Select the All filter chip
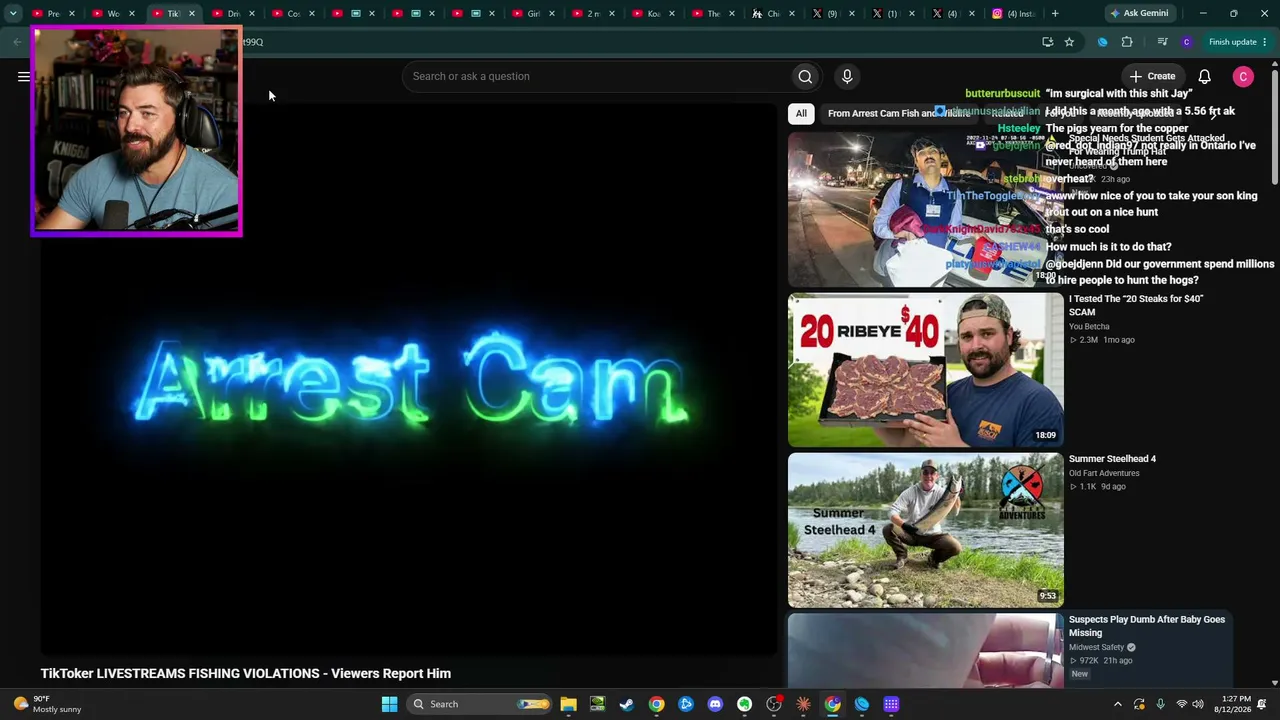 click(x=801, y=113)
